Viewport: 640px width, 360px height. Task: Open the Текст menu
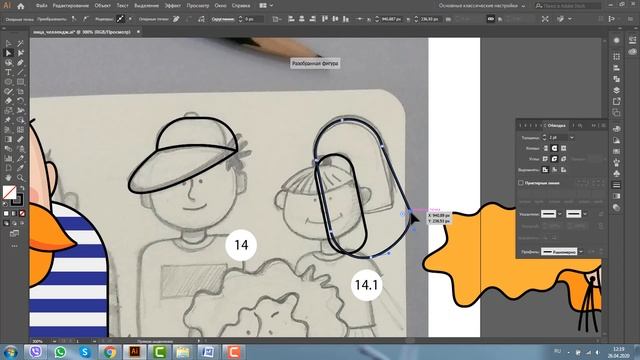pyautogui.click(x=122, y=6)
